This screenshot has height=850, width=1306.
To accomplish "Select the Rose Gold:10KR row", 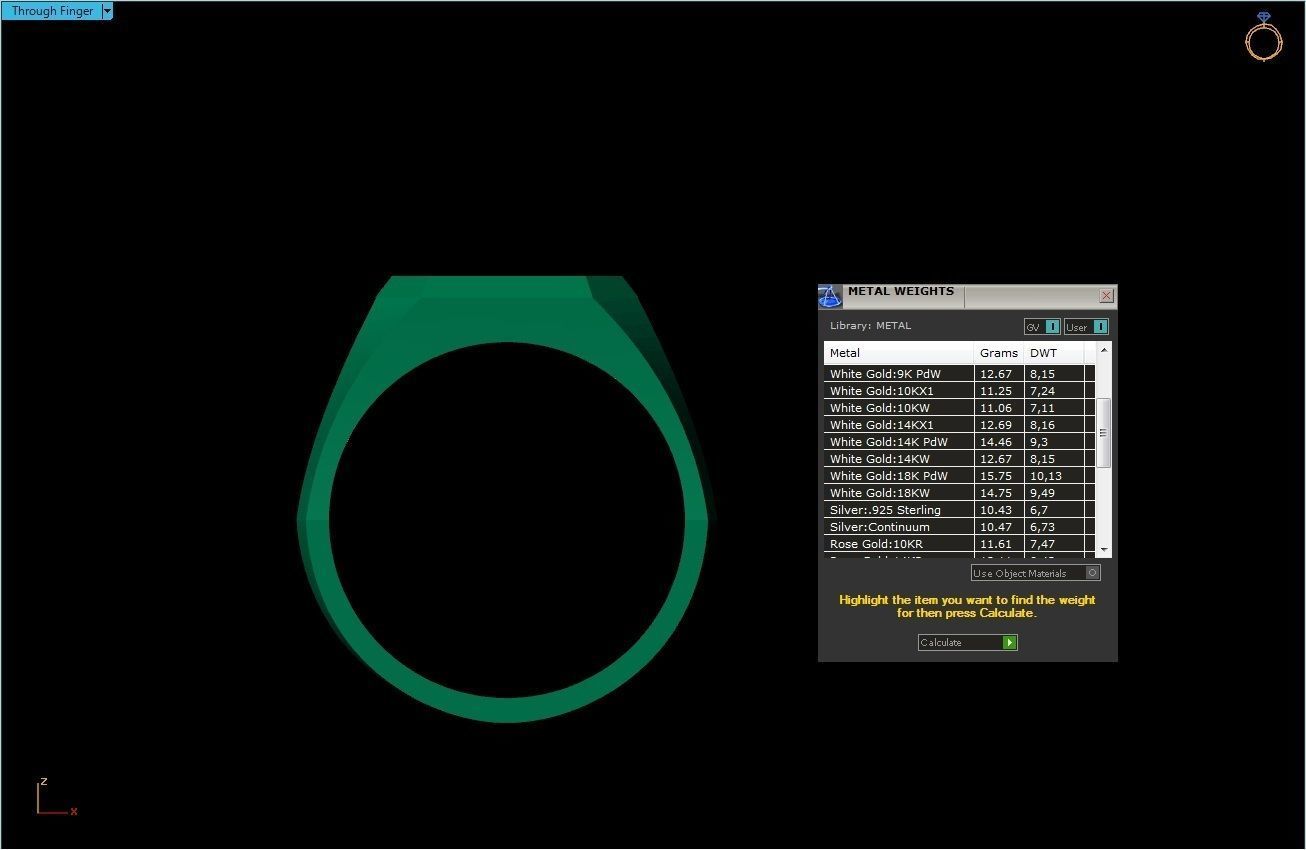I will (959, 544).
